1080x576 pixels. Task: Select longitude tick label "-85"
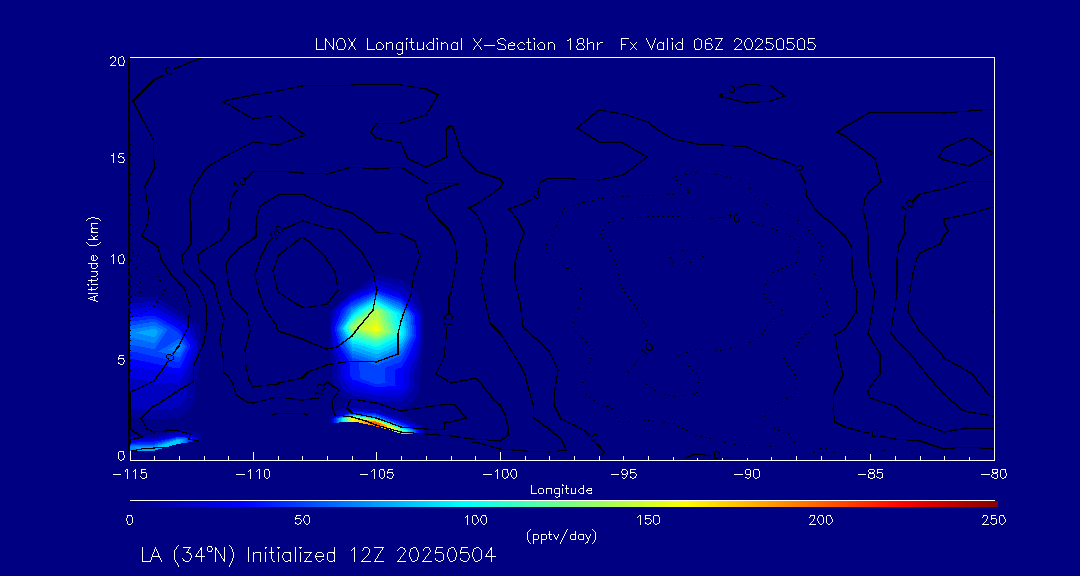(871, 475)
